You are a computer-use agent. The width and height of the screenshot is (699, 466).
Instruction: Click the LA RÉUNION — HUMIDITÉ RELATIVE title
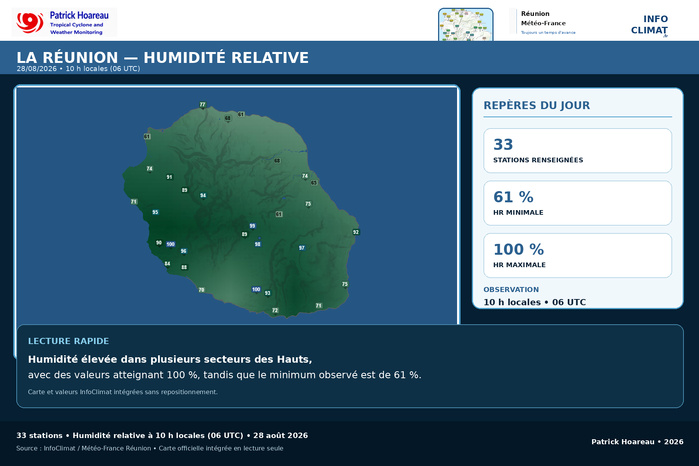click(x=162, y=58)
